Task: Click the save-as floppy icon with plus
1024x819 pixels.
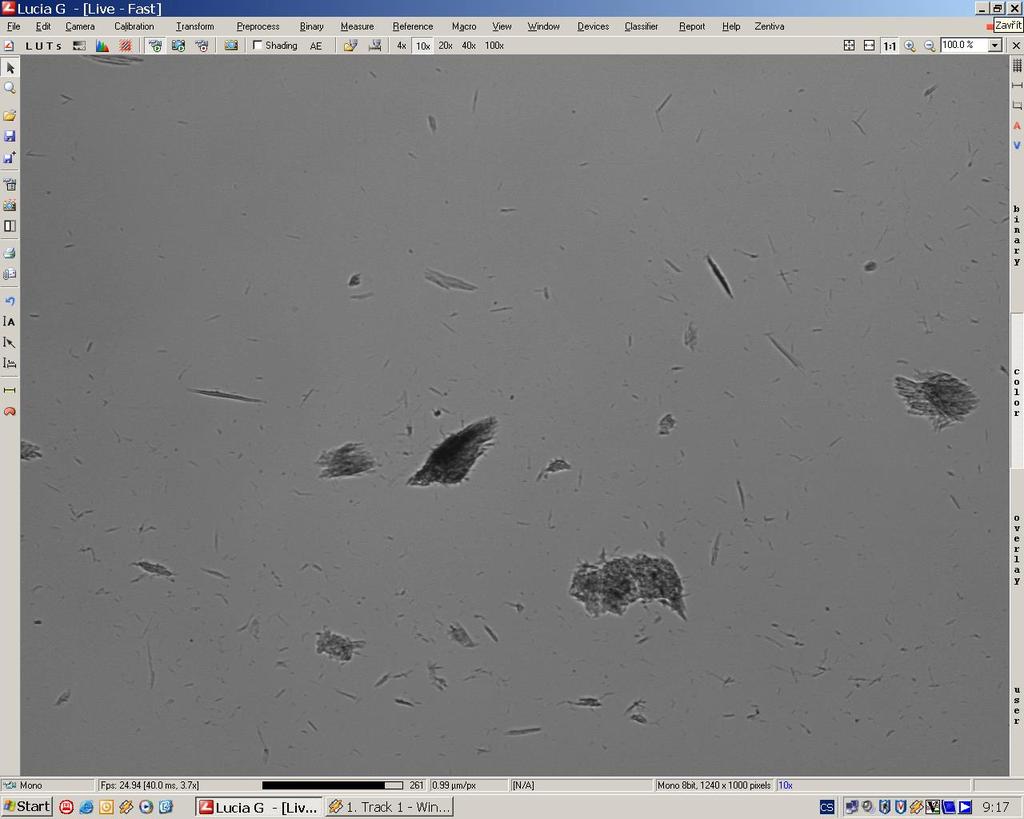Action: click(10, 157)
